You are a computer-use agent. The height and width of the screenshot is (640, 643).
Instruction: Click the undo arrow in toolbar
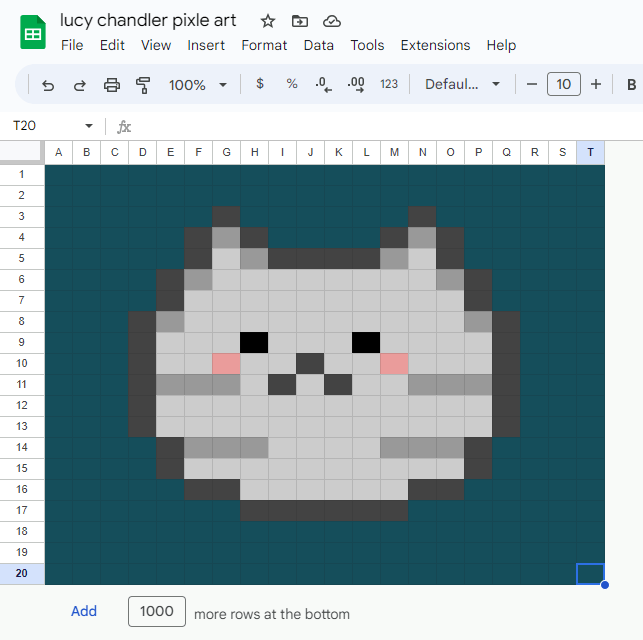pyautogui.click(x=48, y=85)
